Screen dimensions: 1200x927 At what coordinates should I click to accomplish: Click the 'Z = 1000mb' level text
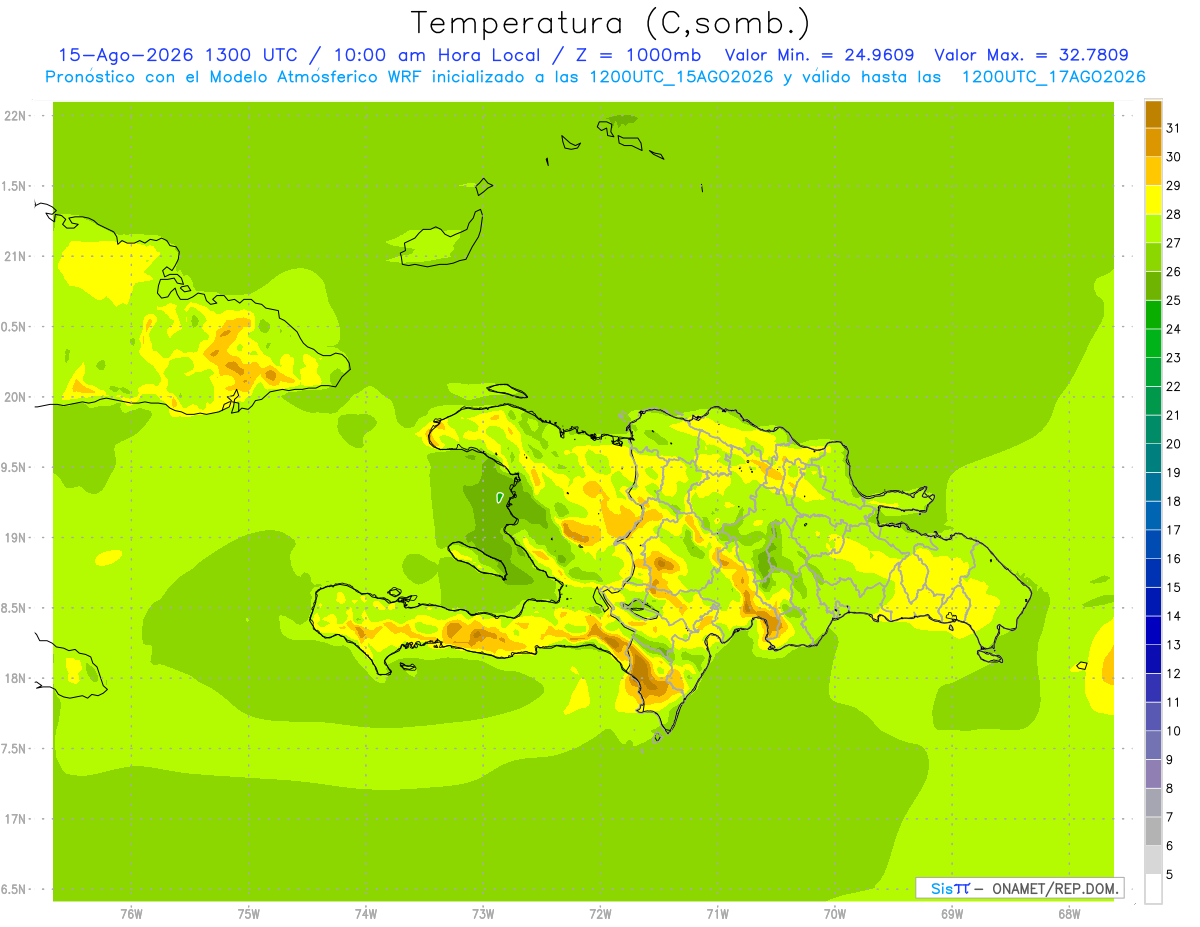point(639,56)
